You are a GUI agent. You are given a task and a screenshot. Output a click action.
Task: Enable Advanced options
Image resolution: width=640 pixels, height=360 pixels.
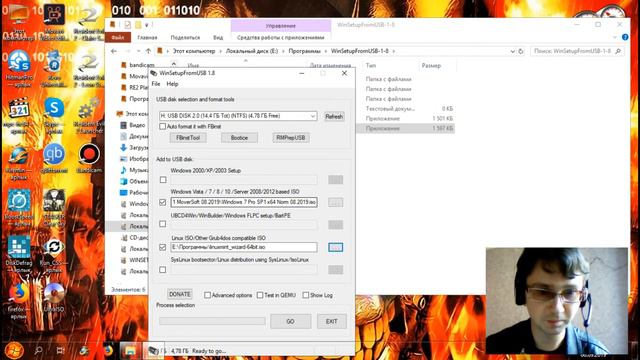(207, 295)
